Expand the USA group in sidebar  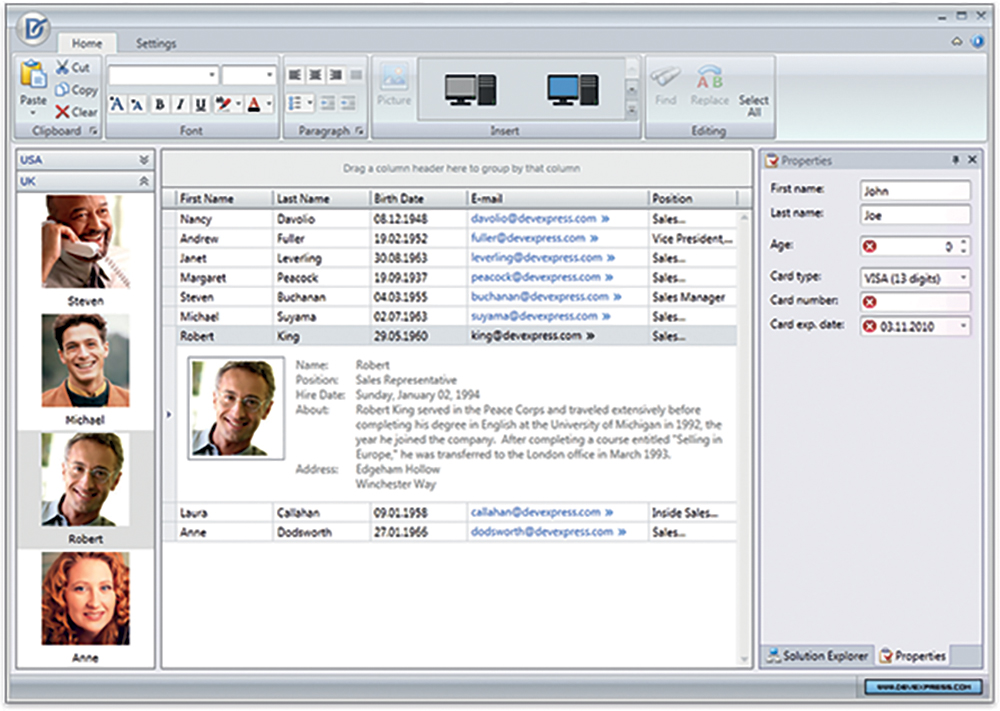coord(144,160)
